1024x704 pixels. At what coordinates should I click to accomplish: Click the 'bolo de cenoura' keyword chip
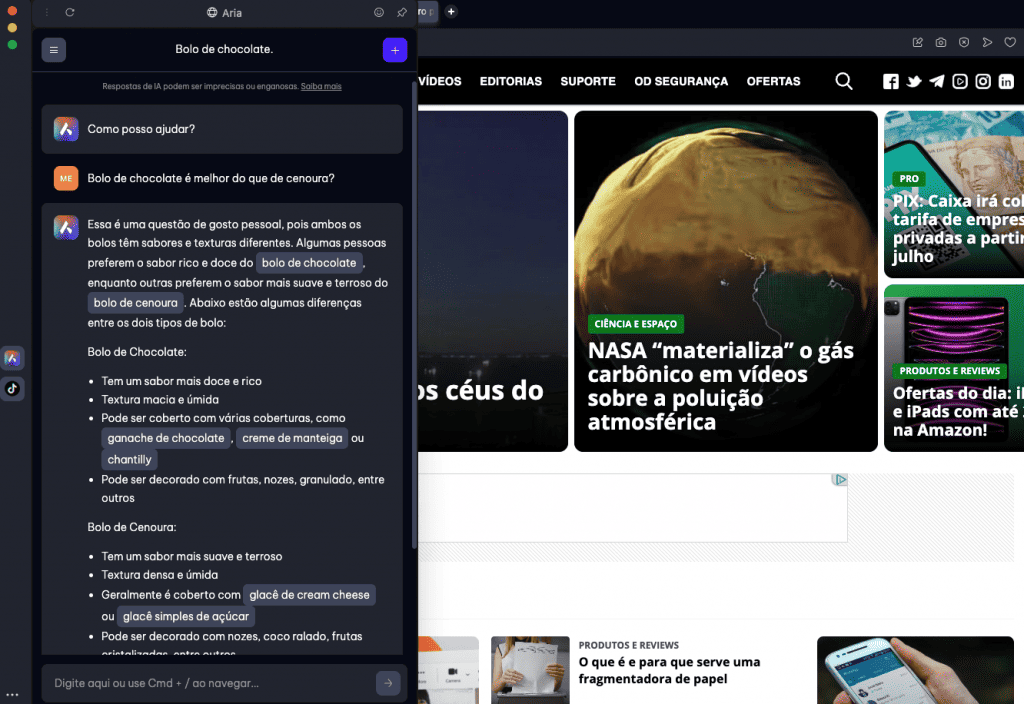pyautogui.click(x=135, y=302)
